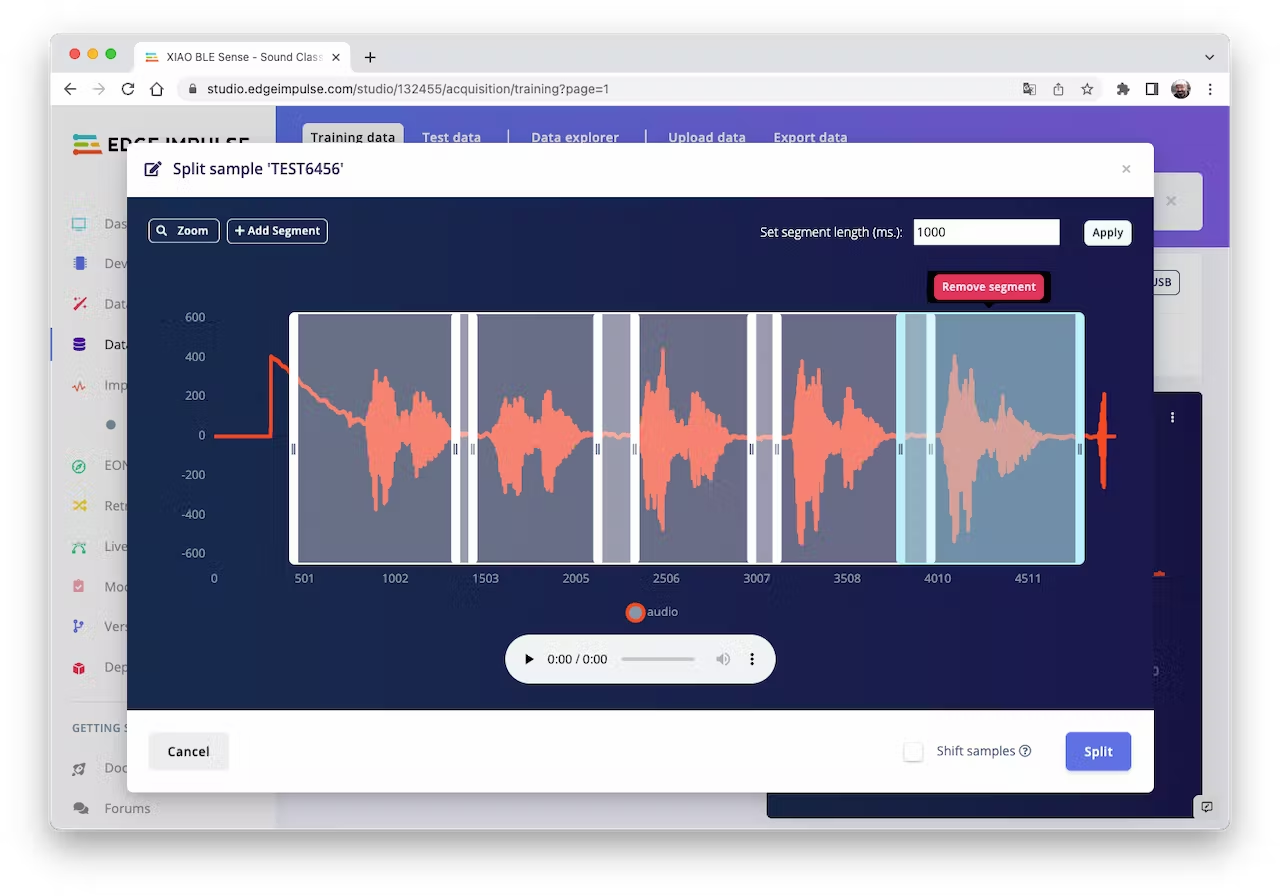Click the highlighted last segment near 4511
The width and height of the screenshot is (1280, 896).
click(x=1005, y=438)
